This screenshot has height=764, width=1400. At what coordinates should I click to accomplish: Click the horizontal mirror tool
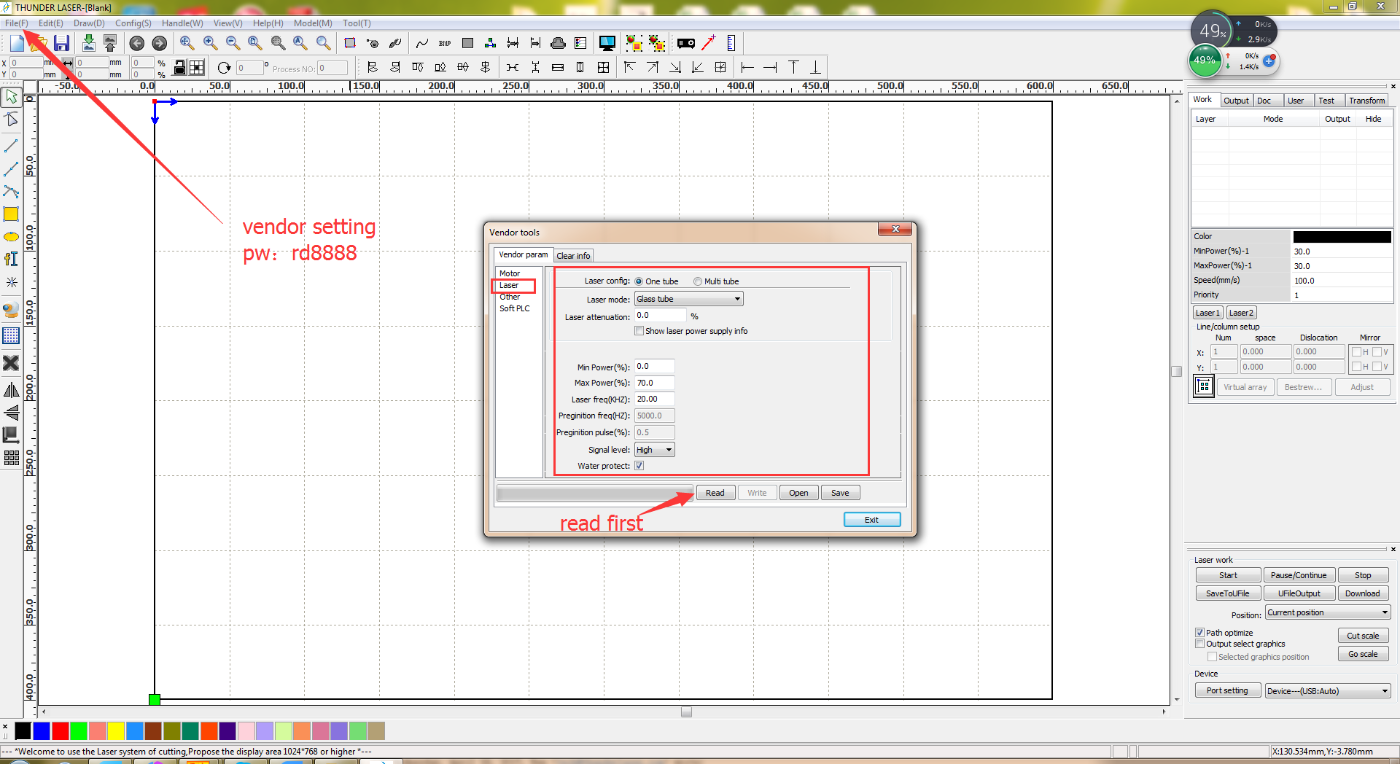pos(11,390)
